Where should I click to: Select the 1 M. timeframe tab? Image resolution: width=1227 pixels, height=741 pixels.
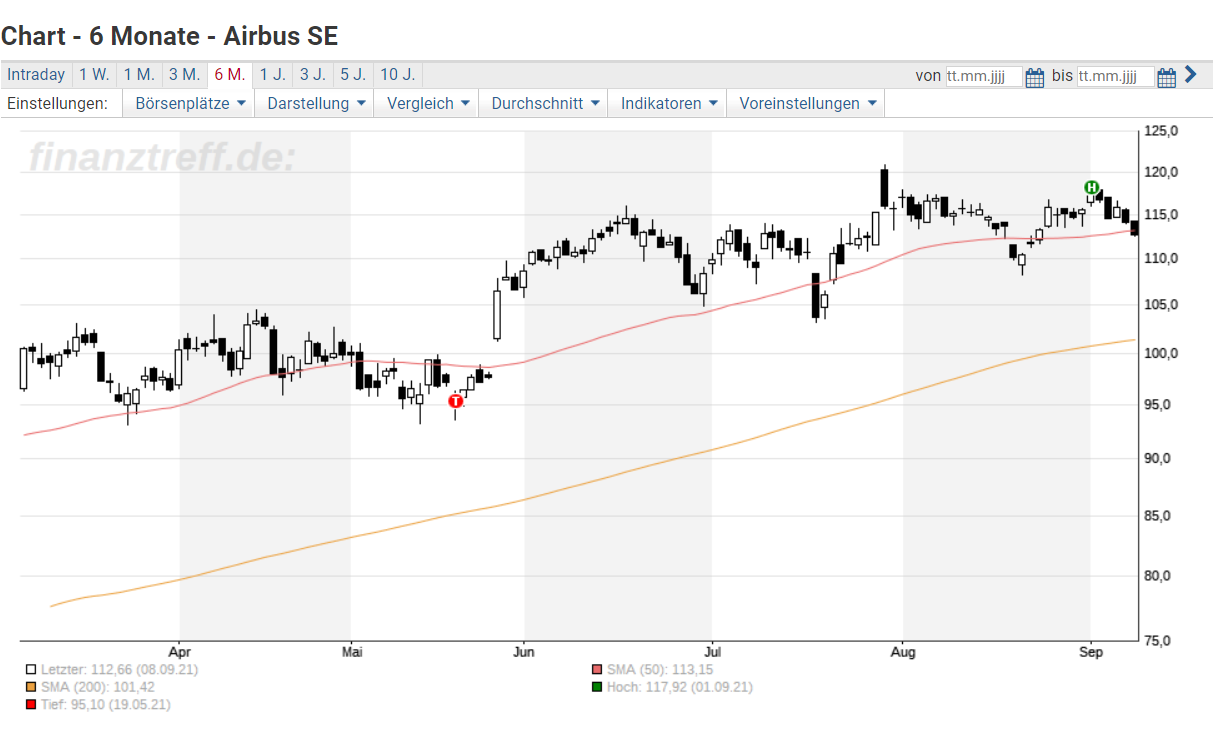point(139,74)
